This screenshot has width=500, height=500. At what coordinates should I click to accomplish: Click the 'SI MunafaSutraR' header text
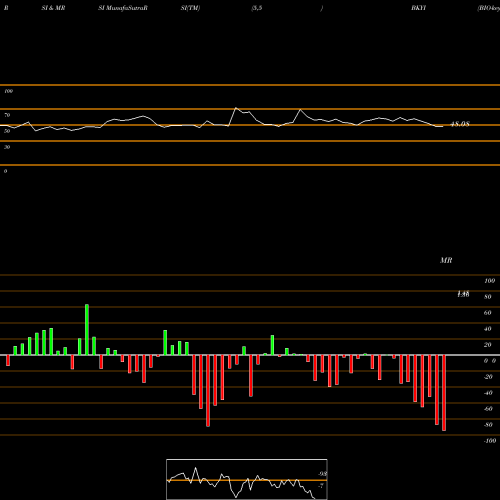(123, 8)
